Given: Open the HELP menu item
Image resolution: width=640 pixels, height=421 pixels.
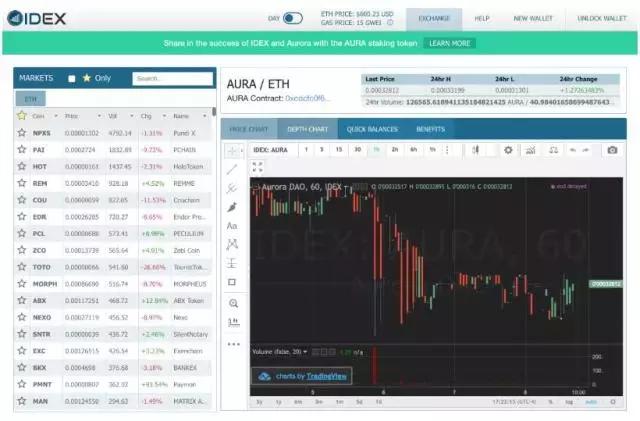Looking at the screenshot, I should pyautogui.click(x=482, y=18).
